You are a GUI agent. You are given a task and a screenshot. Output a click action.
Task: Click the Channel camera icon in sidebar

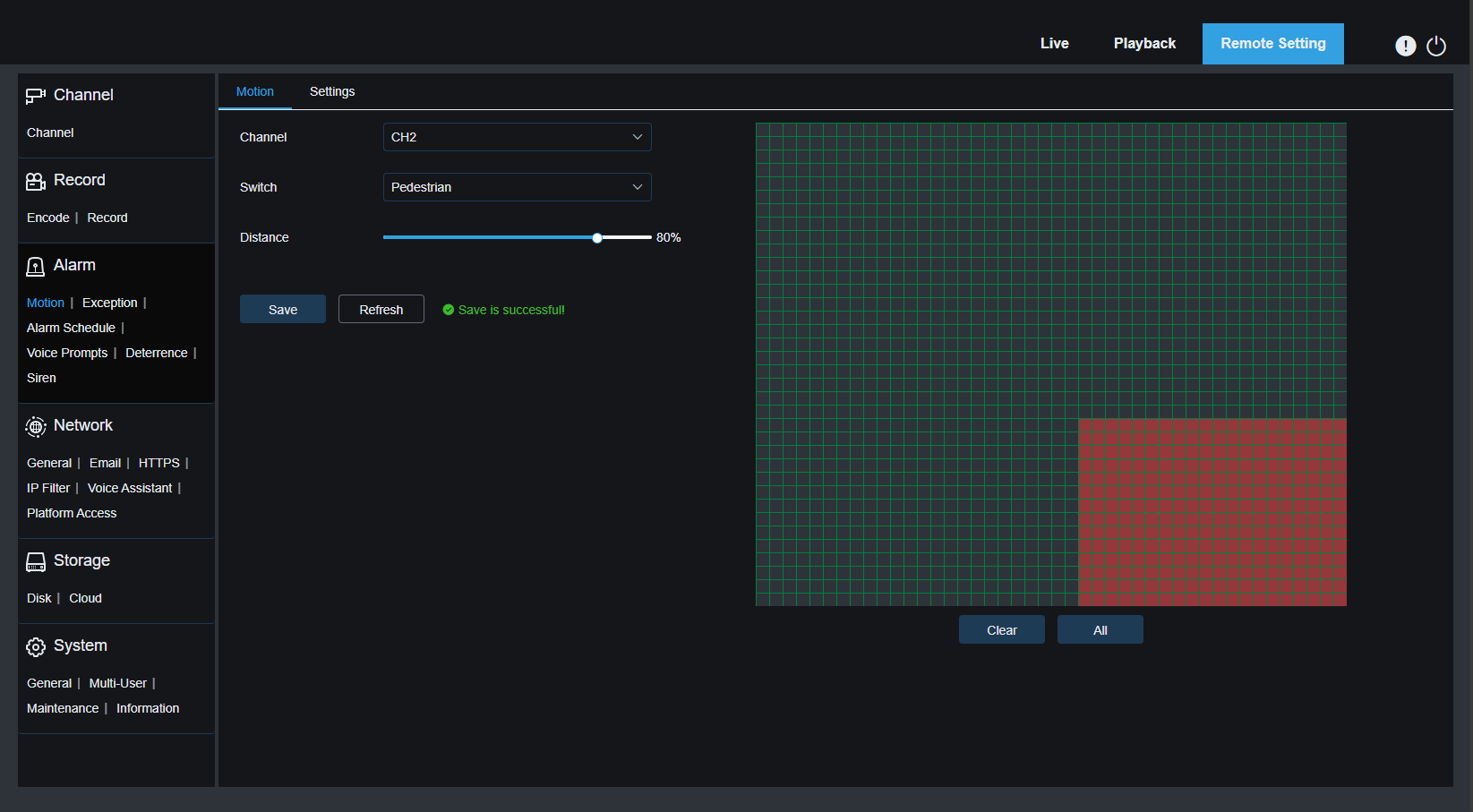[35, 96]
